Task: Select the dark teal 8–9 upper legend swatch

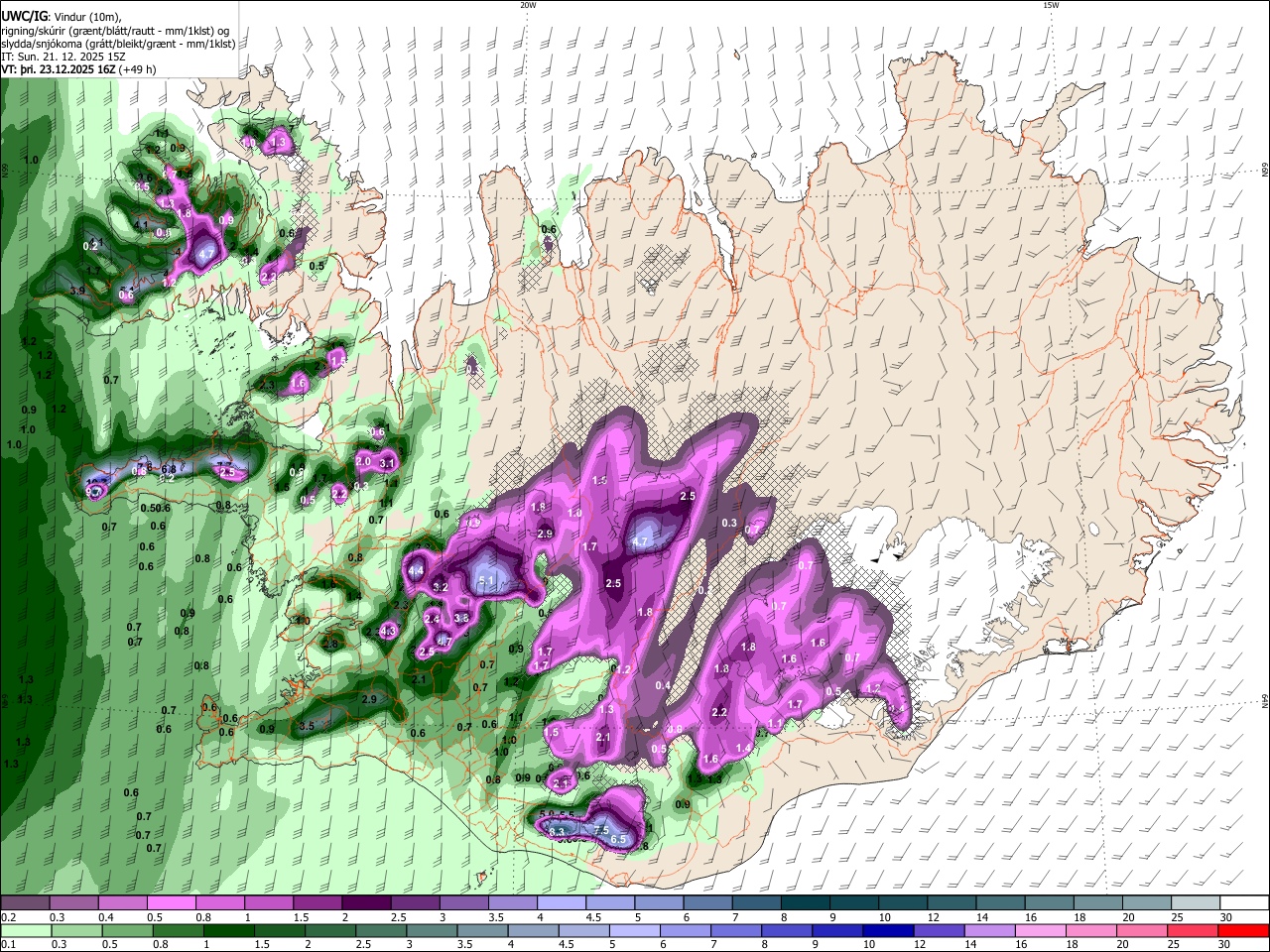Action: click(805, 903)
